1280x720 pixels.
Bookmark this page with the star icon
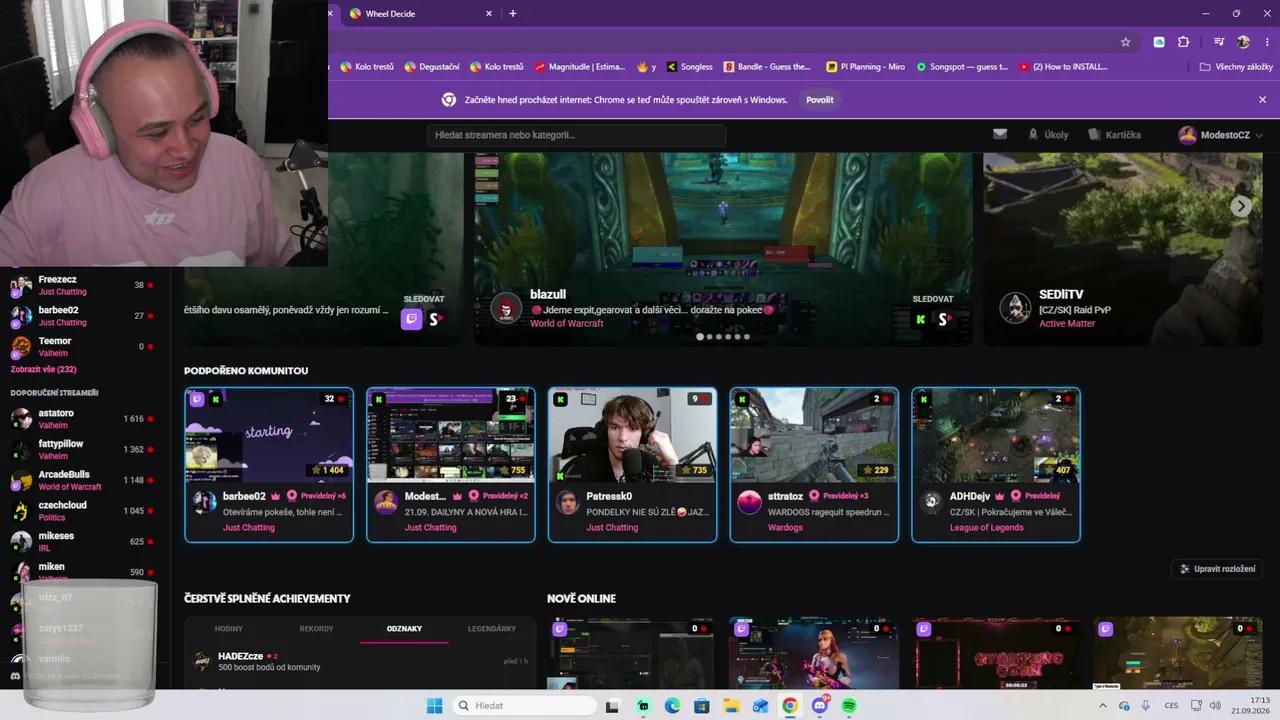pyautogui.click(x=1125, y=42)
